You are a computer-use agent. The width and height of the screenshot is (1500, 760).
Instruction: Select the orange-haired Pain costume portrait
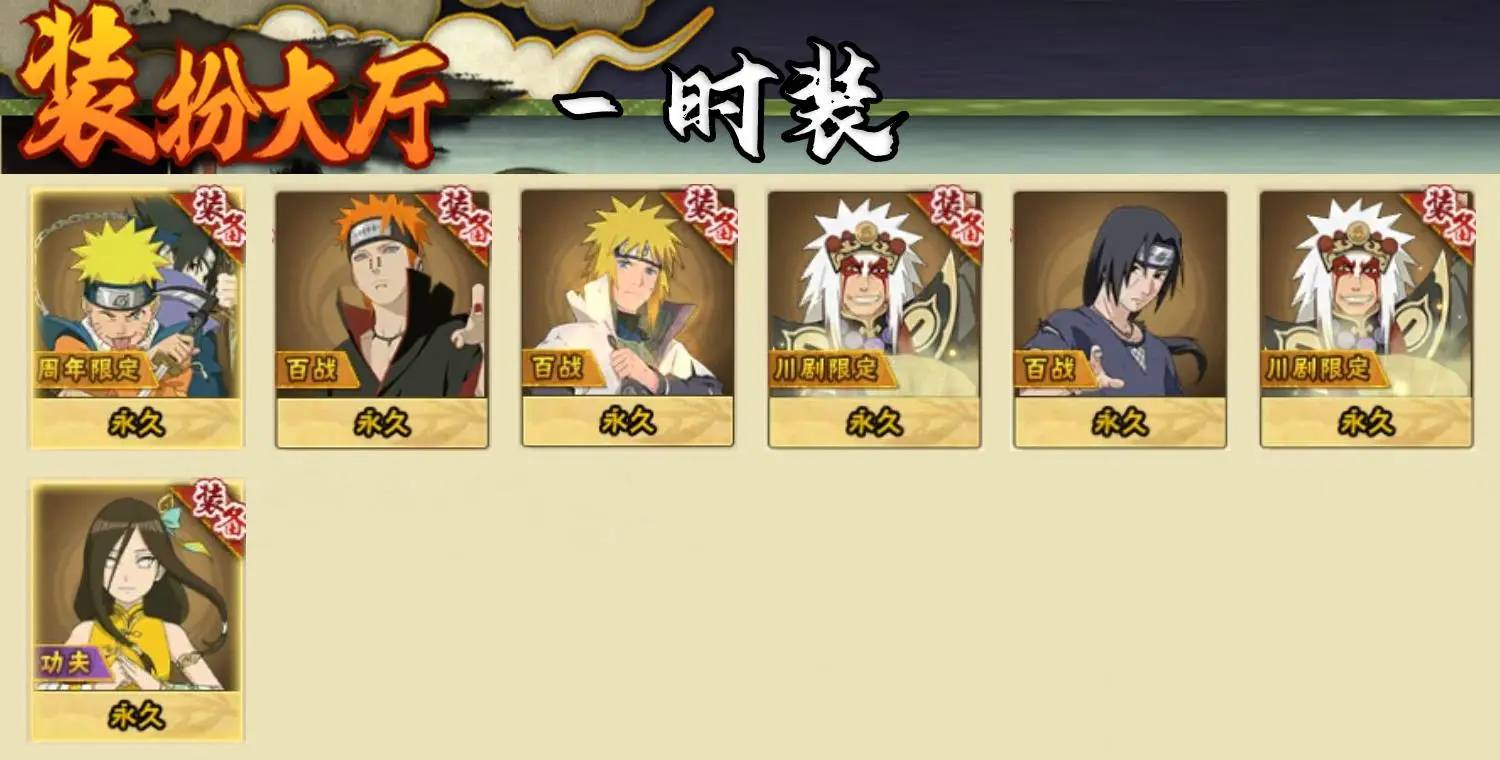pyautogui.click(x=382, y=295)
